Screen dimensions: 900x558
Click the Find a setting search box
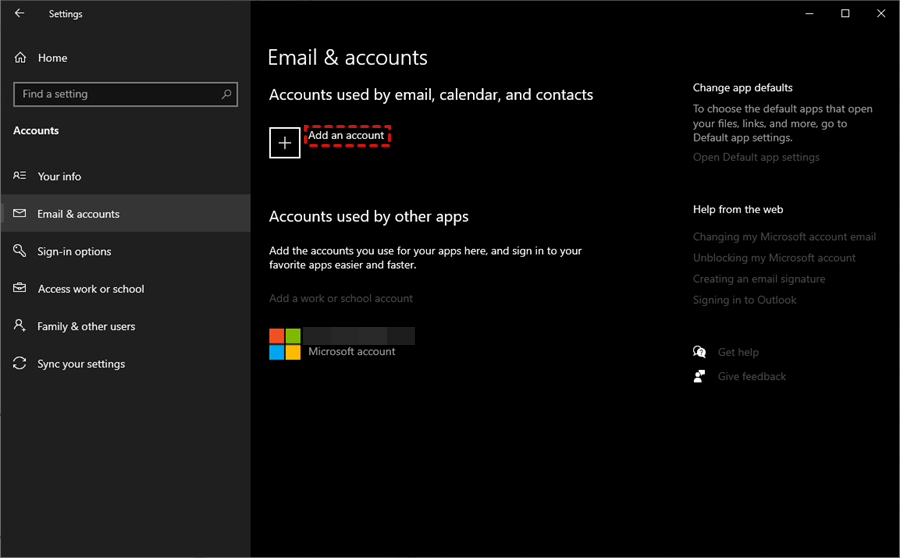(115, 94)
